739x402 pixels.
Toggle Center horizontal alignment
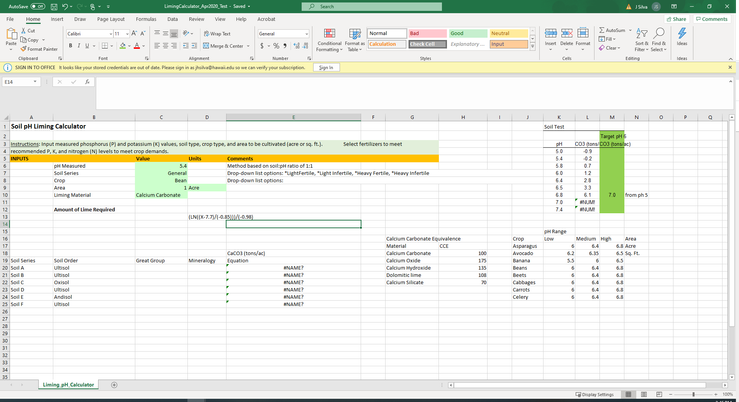[165, 46]
